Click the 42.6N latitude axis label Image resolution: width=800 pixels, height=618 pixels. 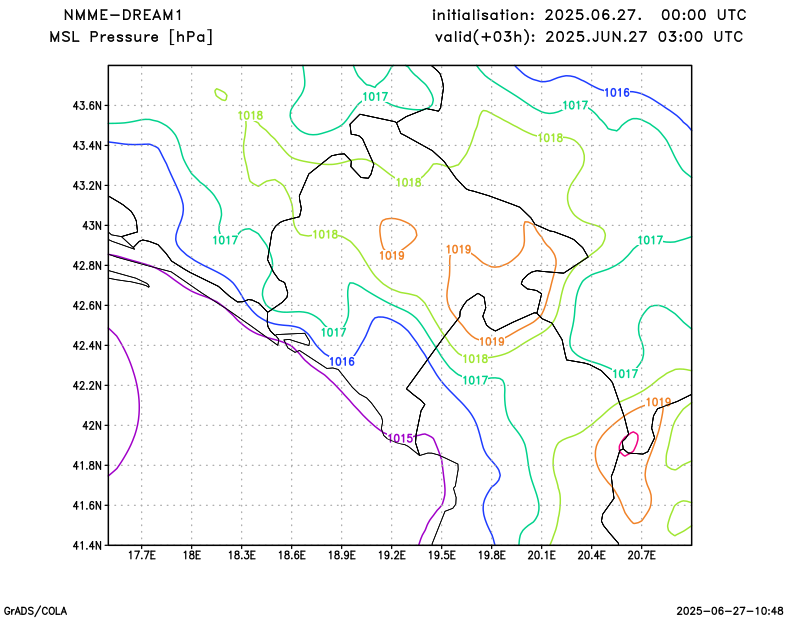[x=87, y=306]
